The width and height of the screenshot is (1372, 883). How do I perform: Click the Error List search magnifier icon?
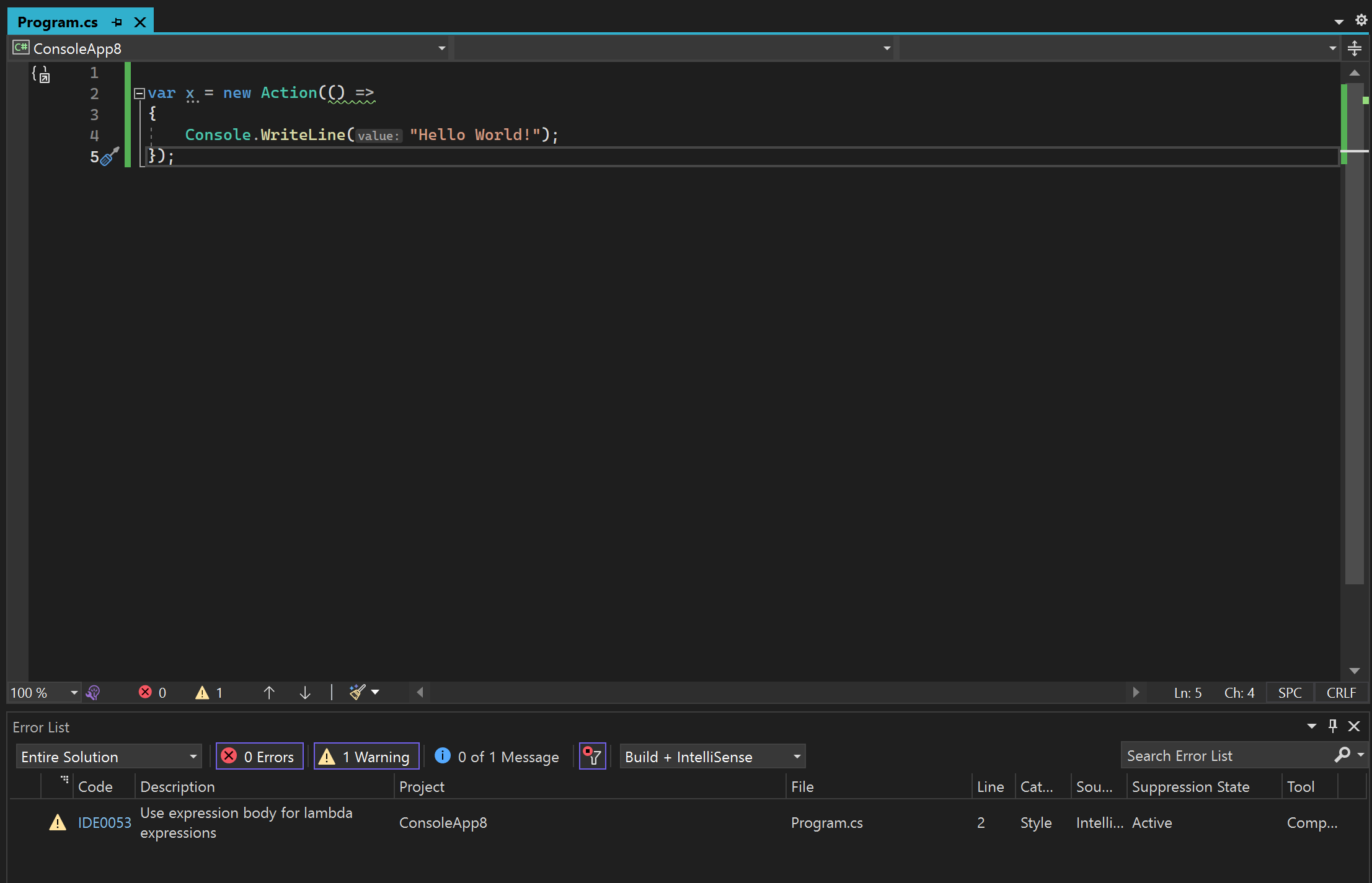pos(1342,755)
